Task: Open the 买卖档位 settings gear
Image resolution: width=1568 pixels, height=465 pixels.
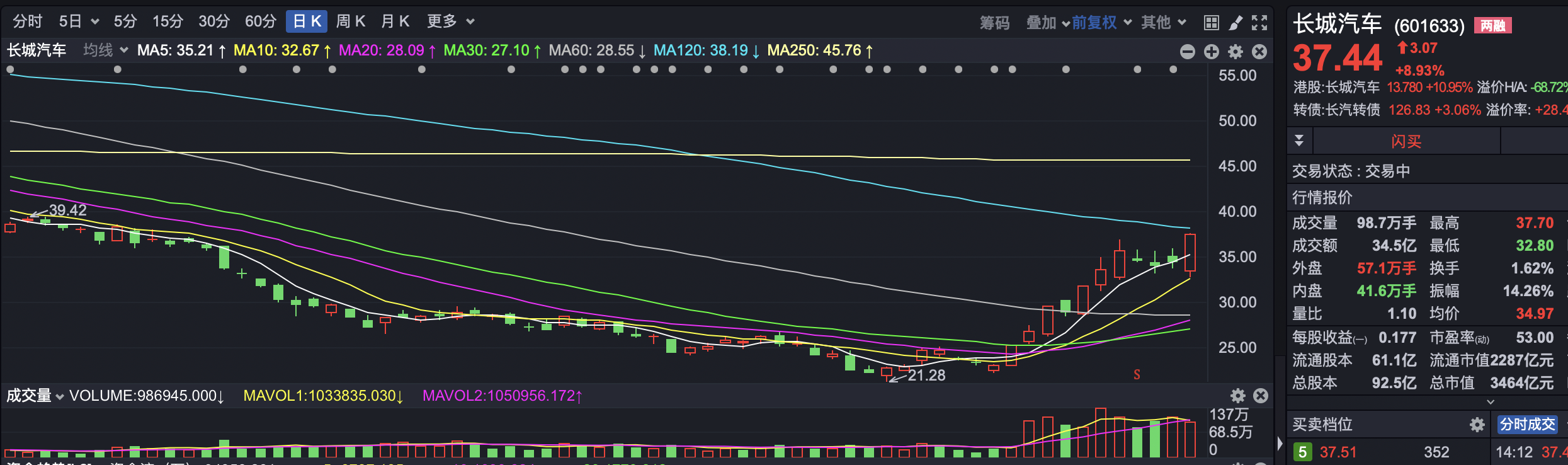Action: point(1477,425)
